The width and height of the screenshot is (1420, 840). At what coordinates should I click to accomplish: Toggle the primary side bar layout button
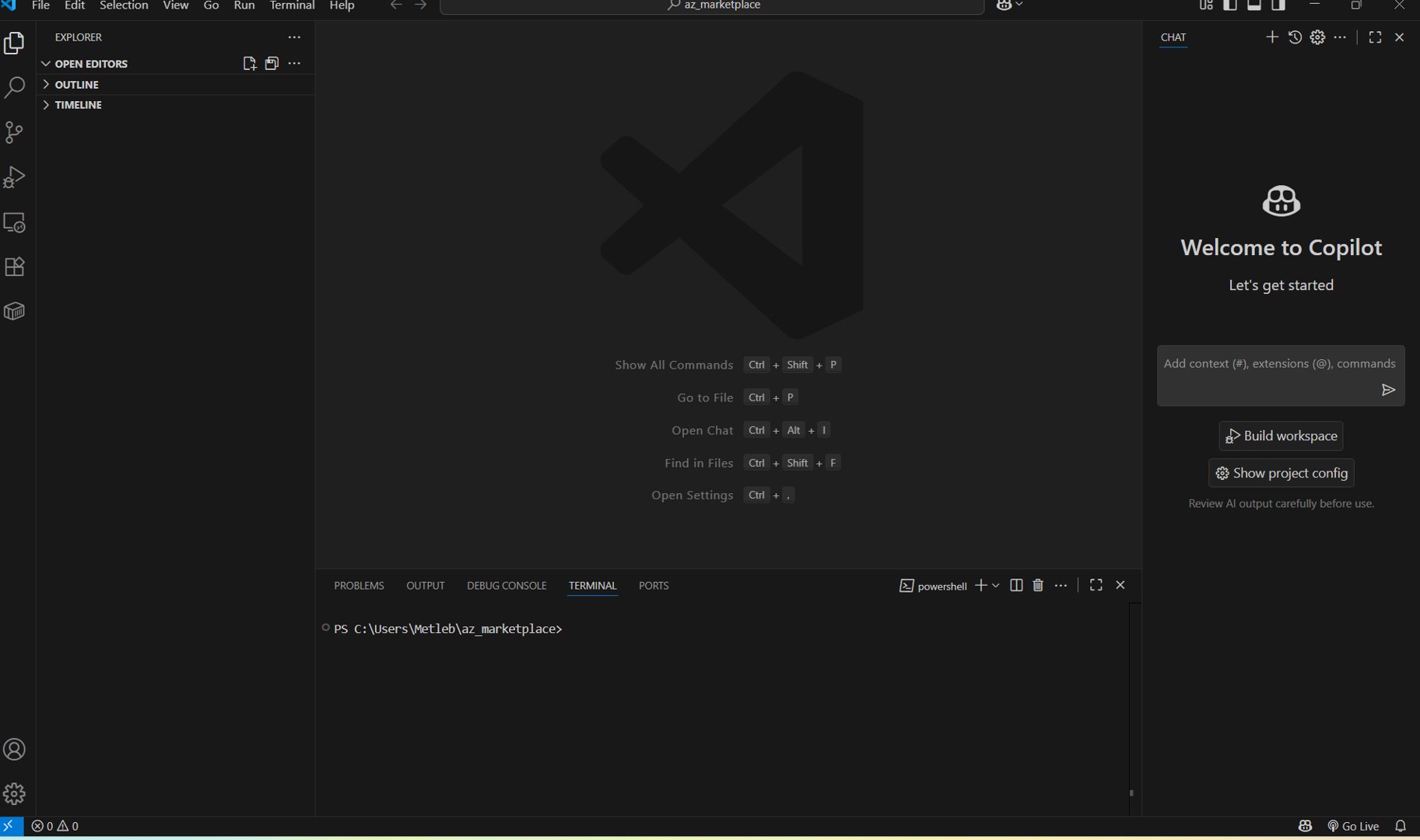(1230, 5)
